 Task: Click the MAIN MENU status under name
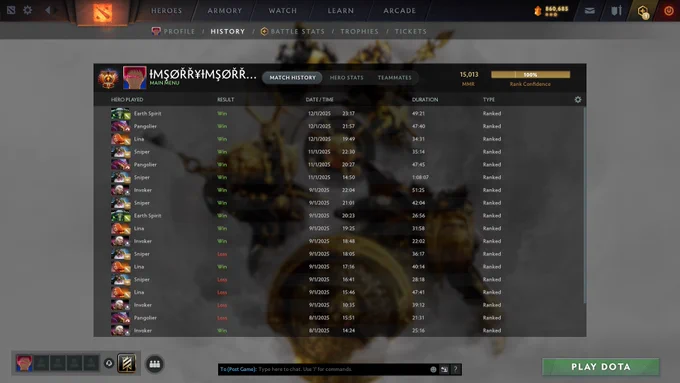click(164, 83)
